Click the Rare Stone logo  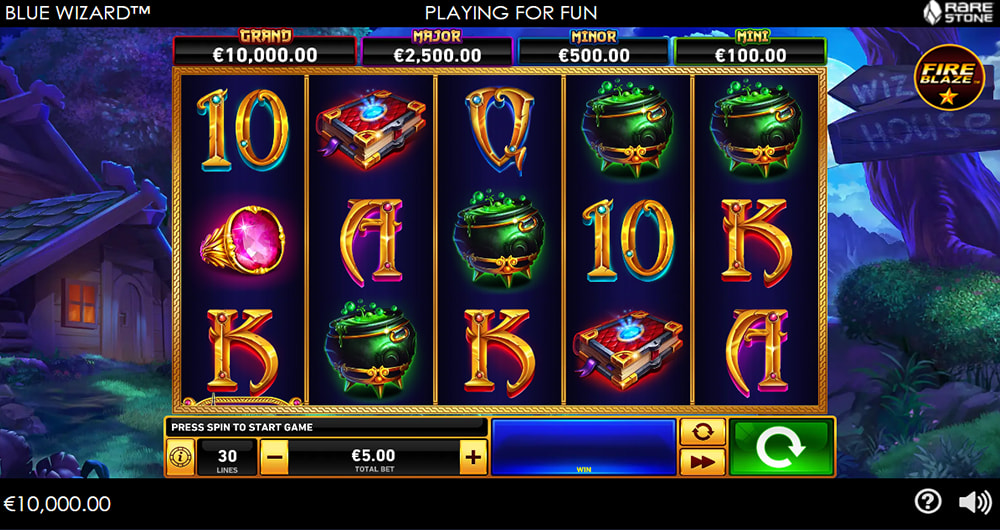point(959,11)
